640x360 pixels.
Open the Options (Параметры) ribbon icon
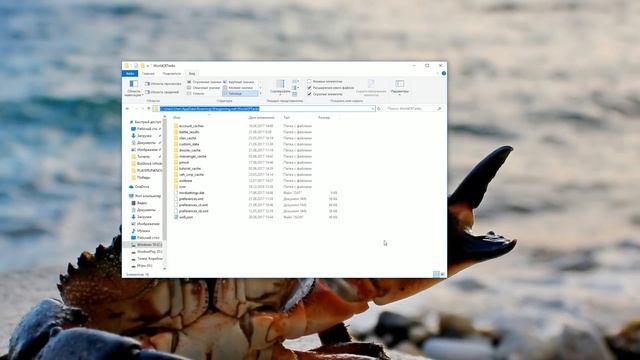point(400,87)
